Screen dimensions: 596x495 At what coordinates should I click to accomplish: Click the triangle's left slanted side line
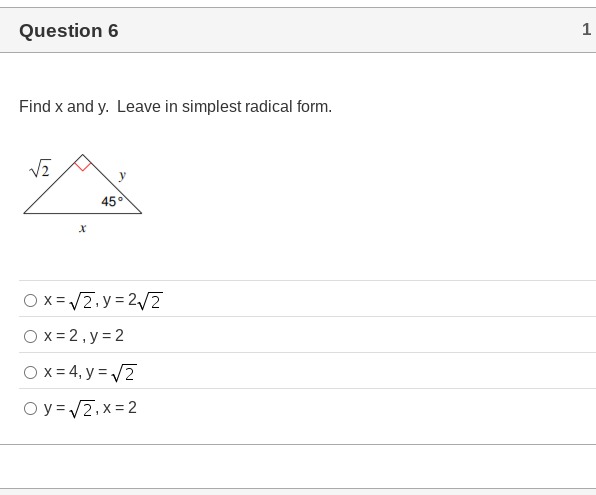[x=53, y=184]
